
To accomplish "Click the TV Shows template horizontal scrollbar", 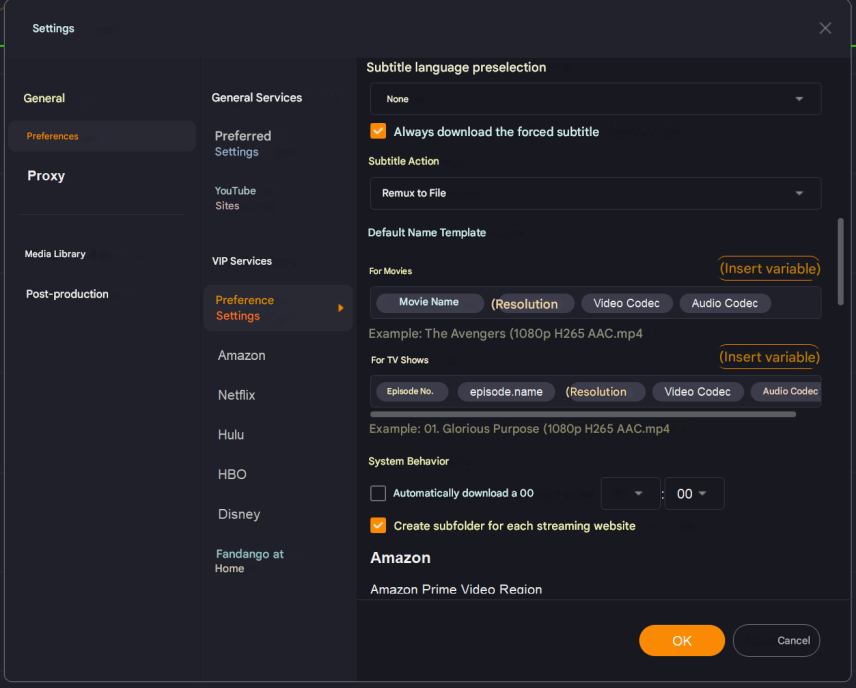I will tap(582, 413).
